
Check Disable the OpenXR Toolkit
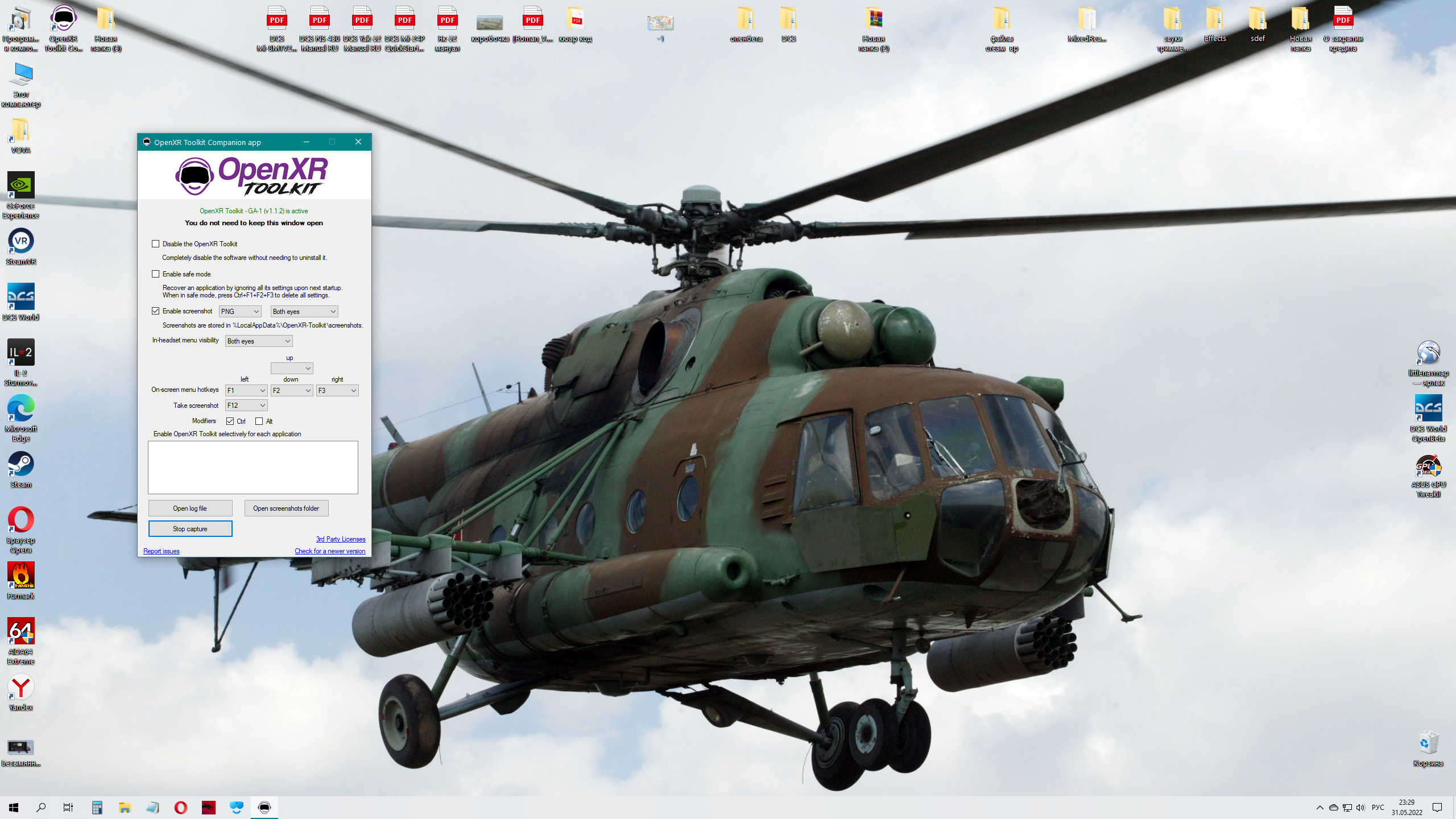coord(155,244)
